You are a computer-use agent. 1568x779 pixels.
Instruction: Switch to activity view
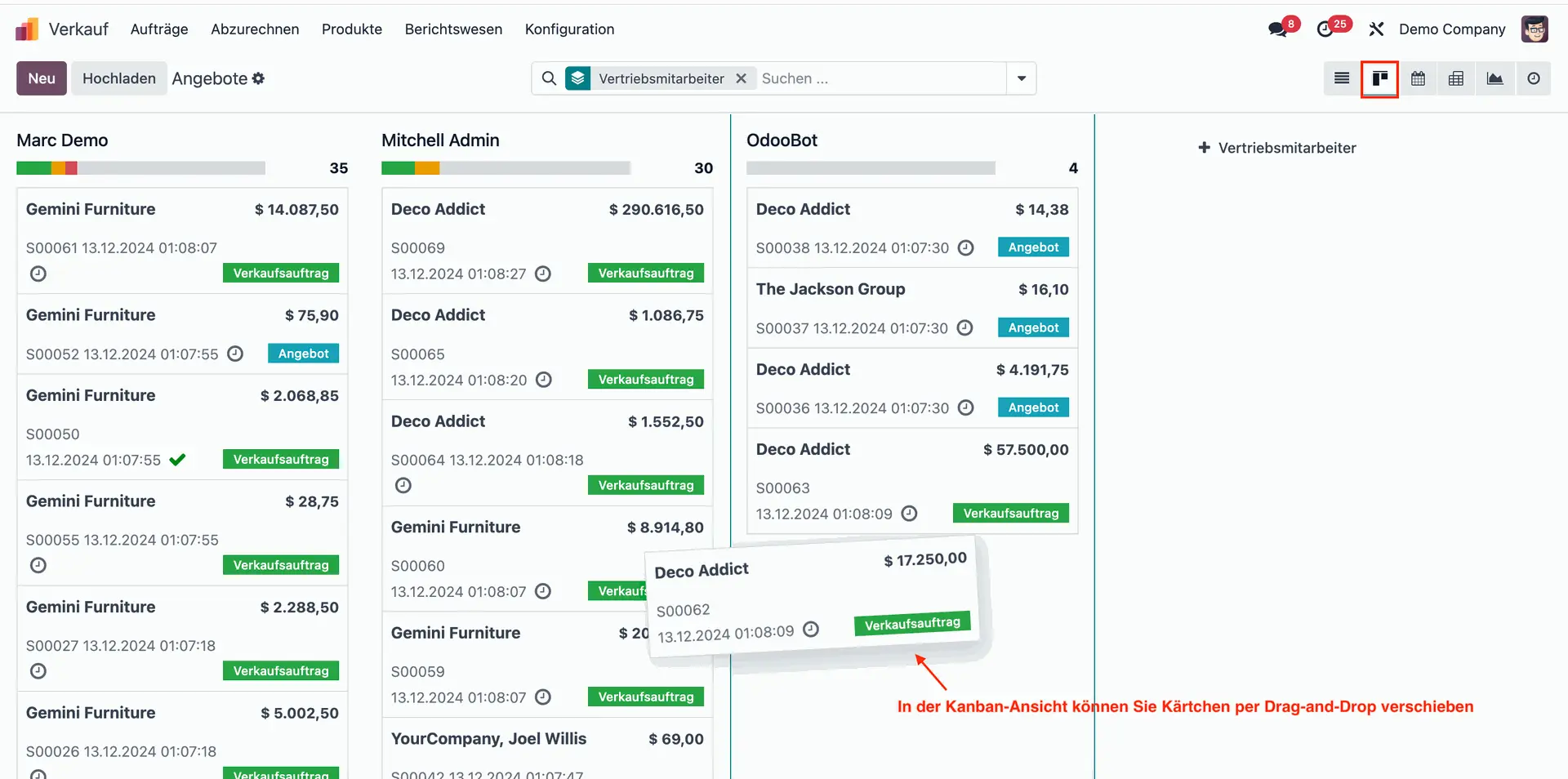click(1534, 78)
